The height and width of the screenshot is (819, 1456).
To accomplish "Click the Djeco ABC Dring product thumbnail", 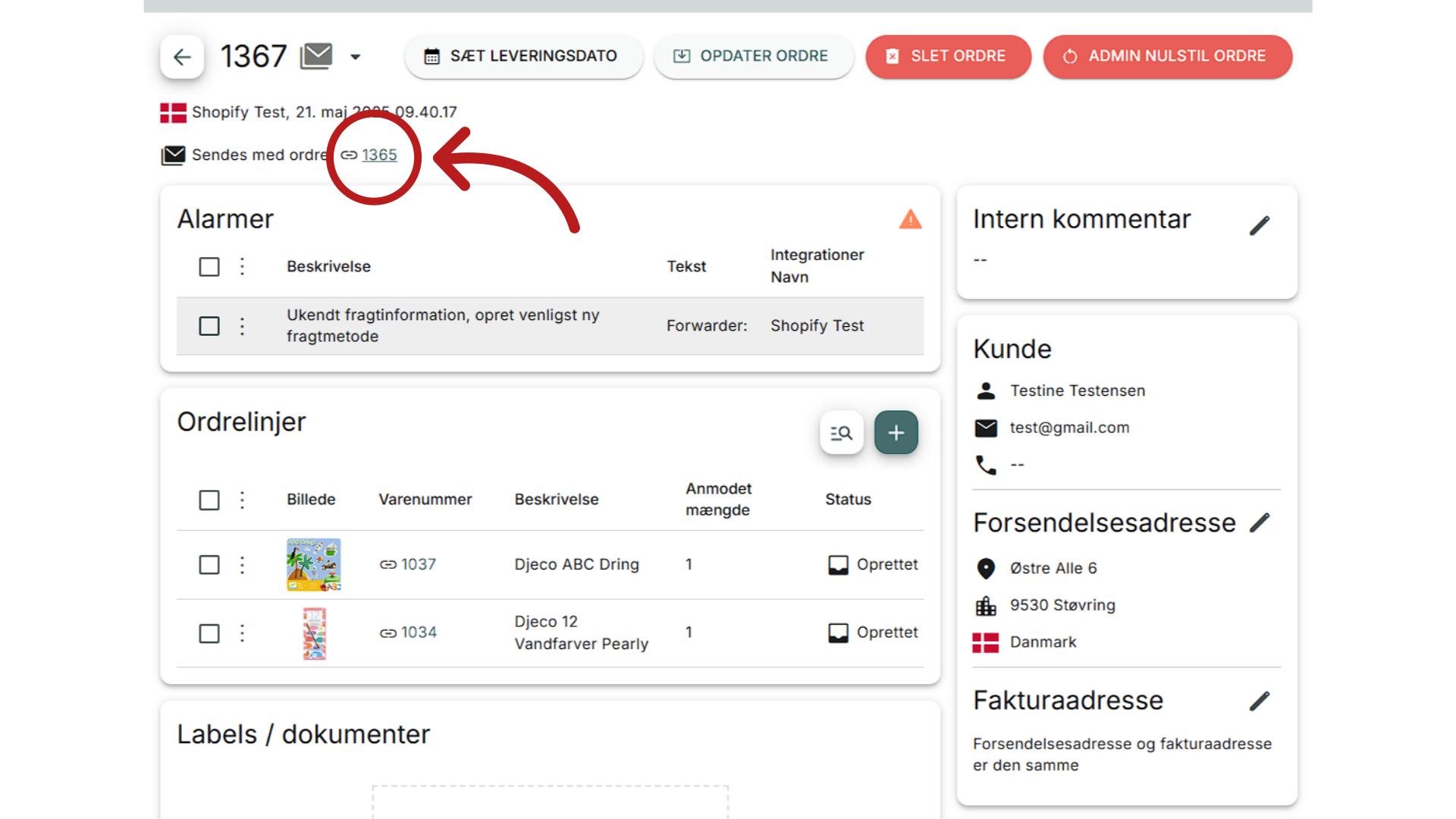I will 314,565.
